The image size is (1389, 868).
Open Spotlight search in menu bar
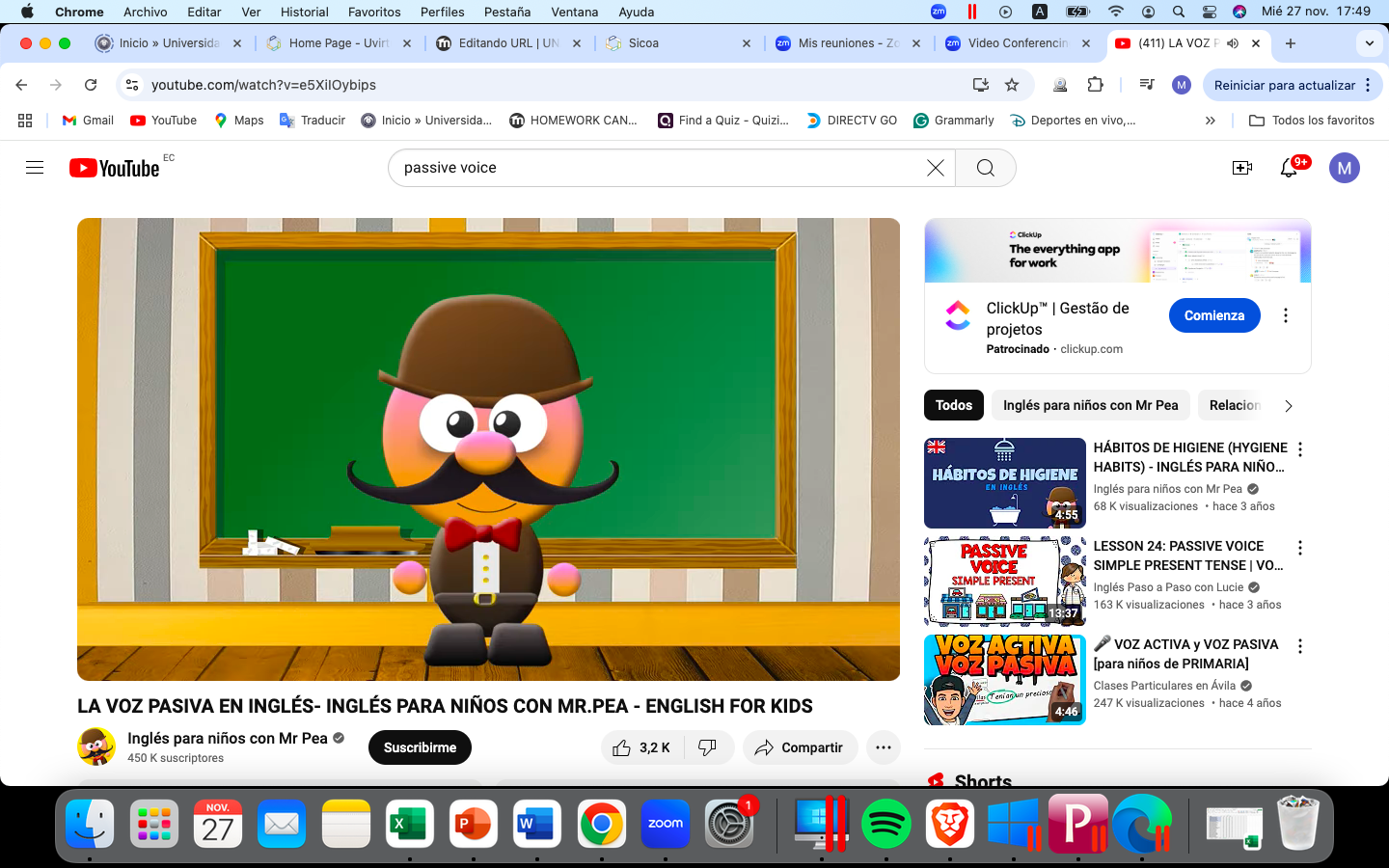click(x=1179, y=12)
